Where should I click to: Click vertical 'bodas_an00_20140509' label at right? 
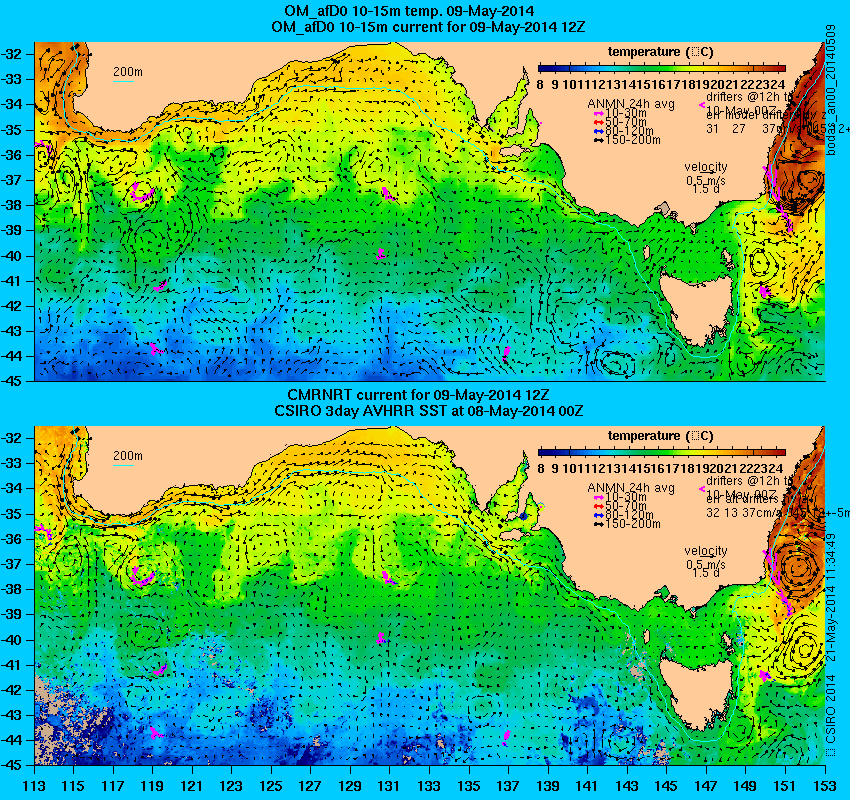click(831, 90)
